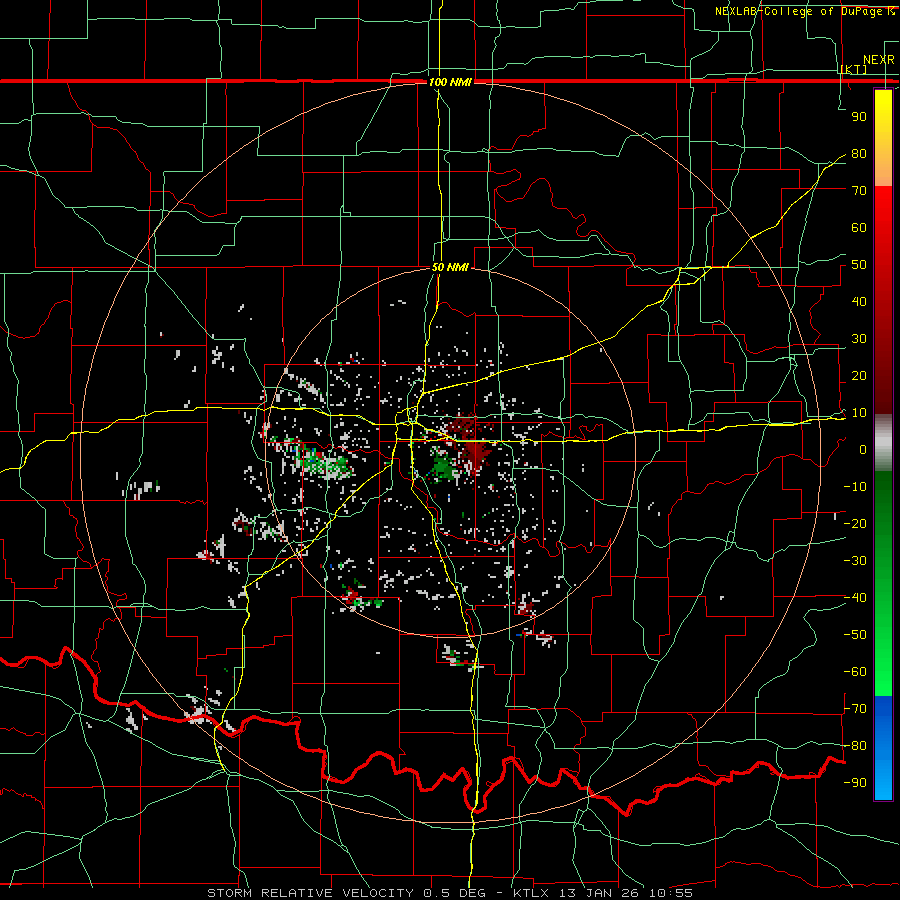Click the positive "50" color scale label
This screenshot has height=900, width=900.
[x=859, y=265]
